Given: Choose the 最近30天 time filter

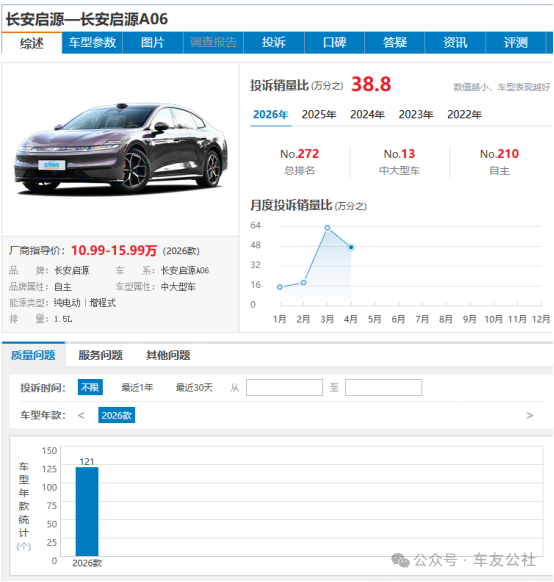Looking at the screenshot, I should point(194,388).
